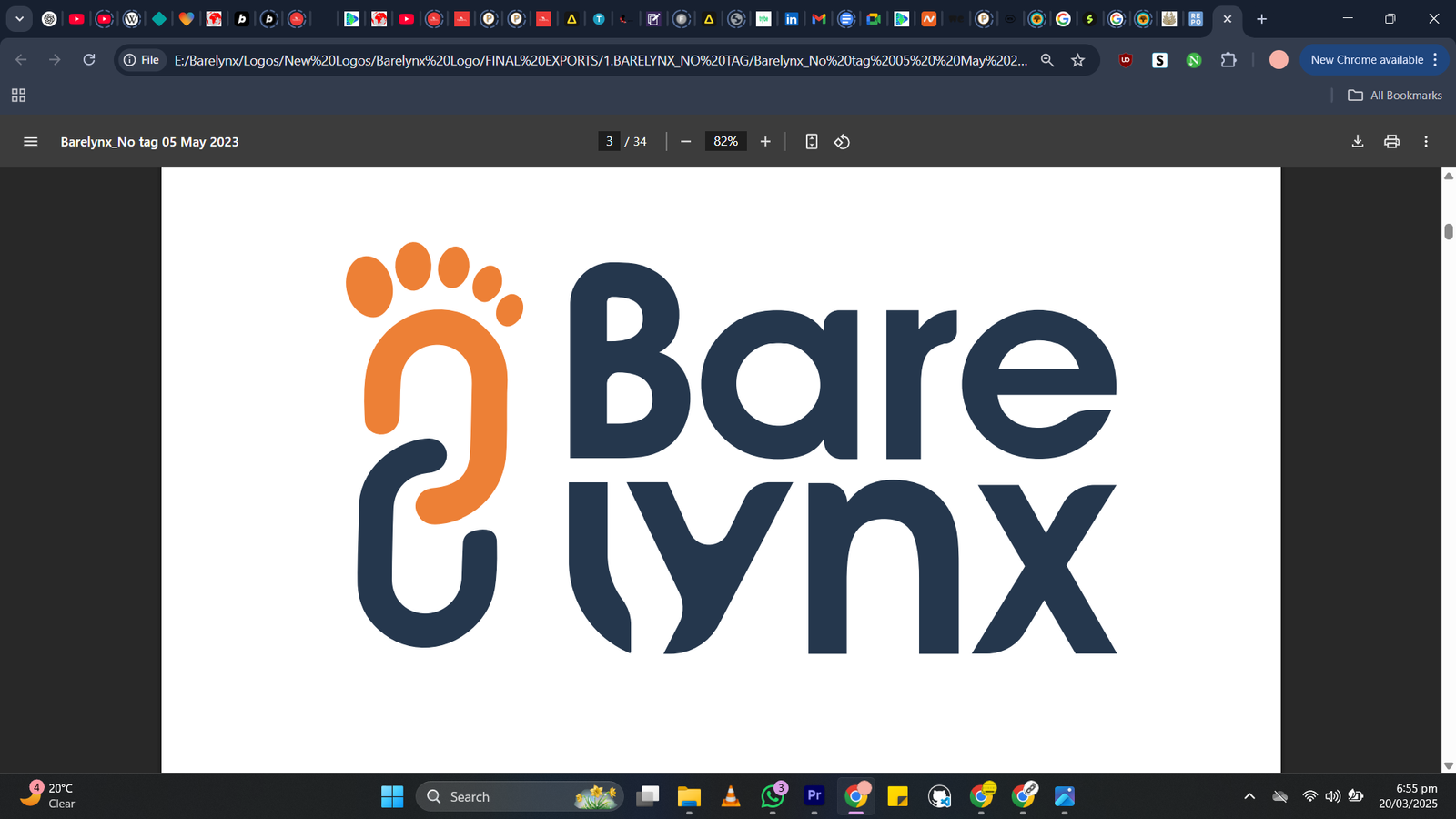Open the Chrome profile avatar
Viewport: 1456px width, 819px height.
1279,60
